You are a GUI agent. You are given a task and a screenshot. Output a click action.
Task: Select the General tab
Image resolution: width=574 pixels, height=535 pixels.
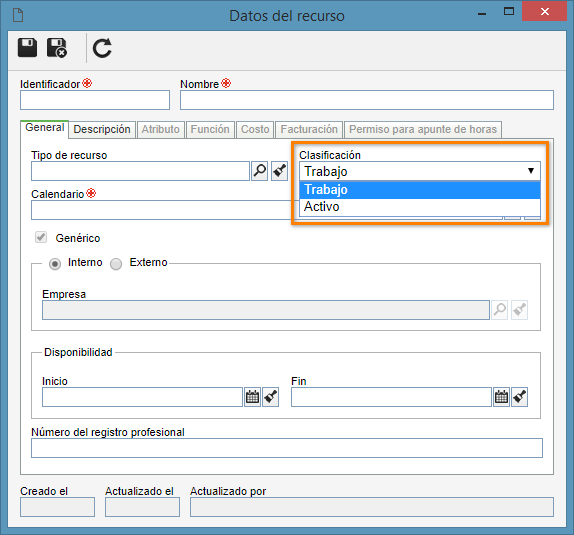(45, 129)
